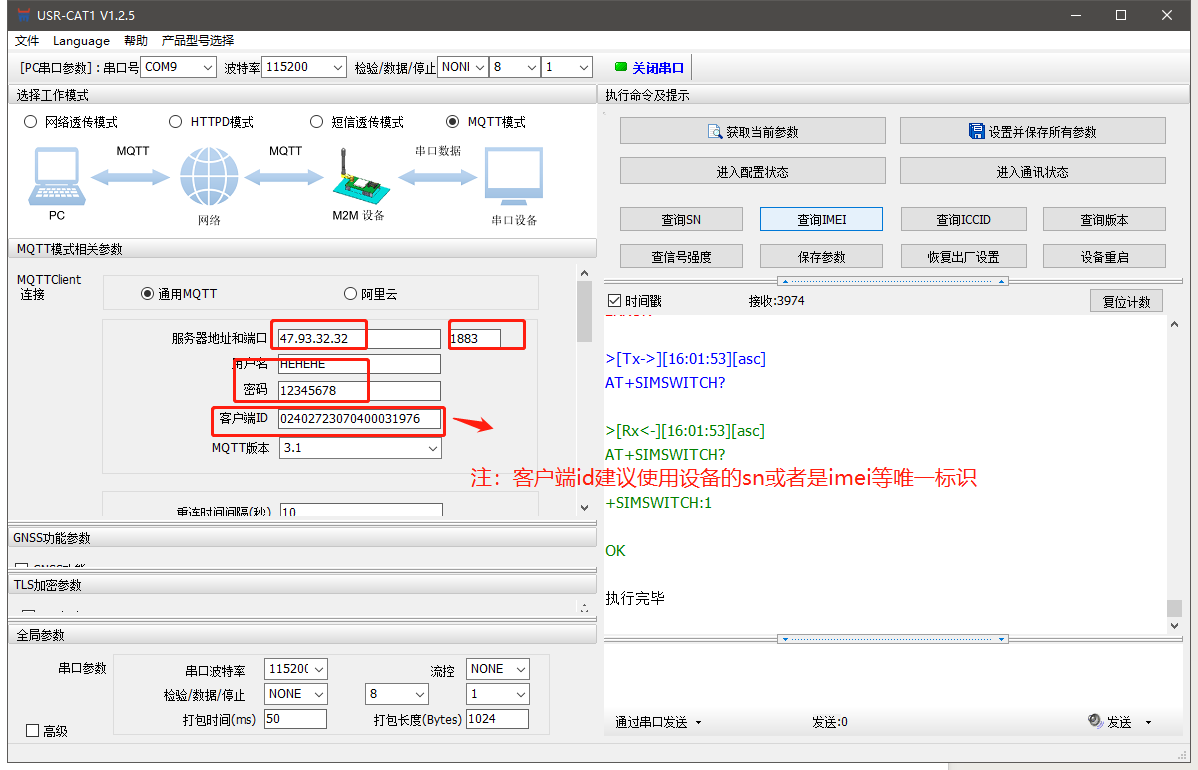Screen dimensions: 1198x770
Task: Click the PC laptop icon in the mode diagram
Action: coord(57,176)
